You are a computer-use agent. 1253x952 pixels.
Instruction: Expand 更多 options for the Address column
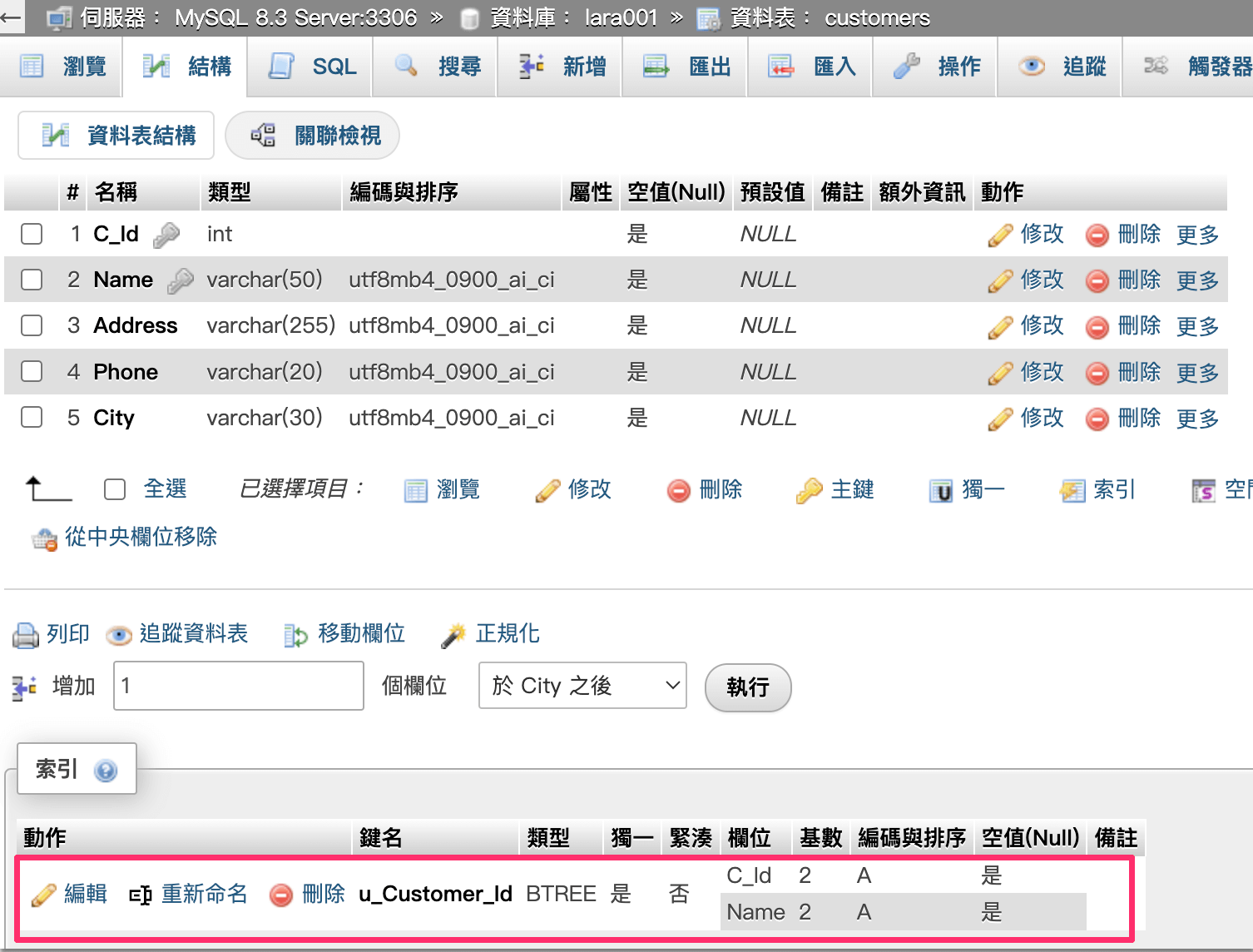point(1197,326)
